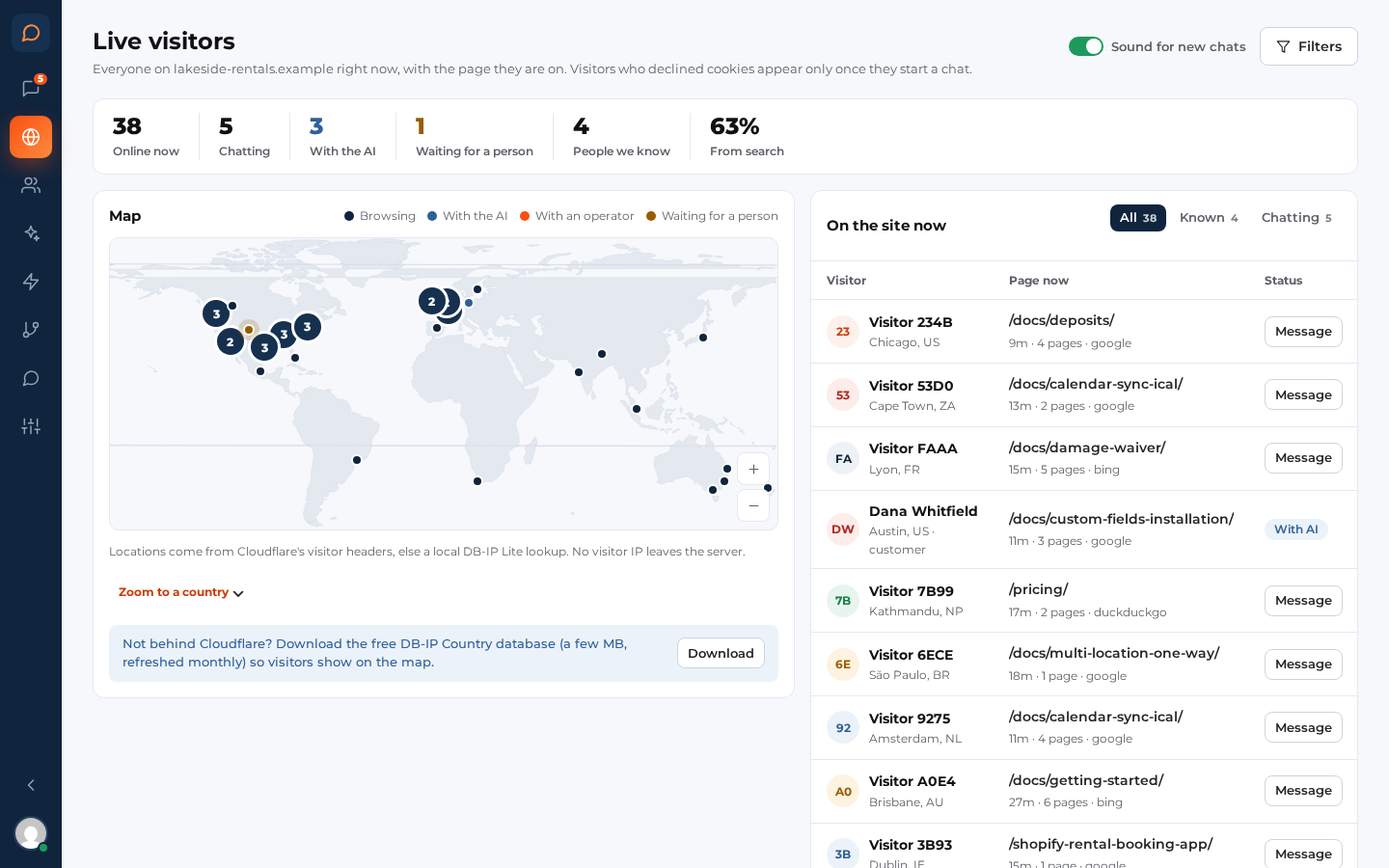Open the inbox with 5 unread chats
Image resolution: width=1389 pixels, height=868 pixels.
(31, 89)
